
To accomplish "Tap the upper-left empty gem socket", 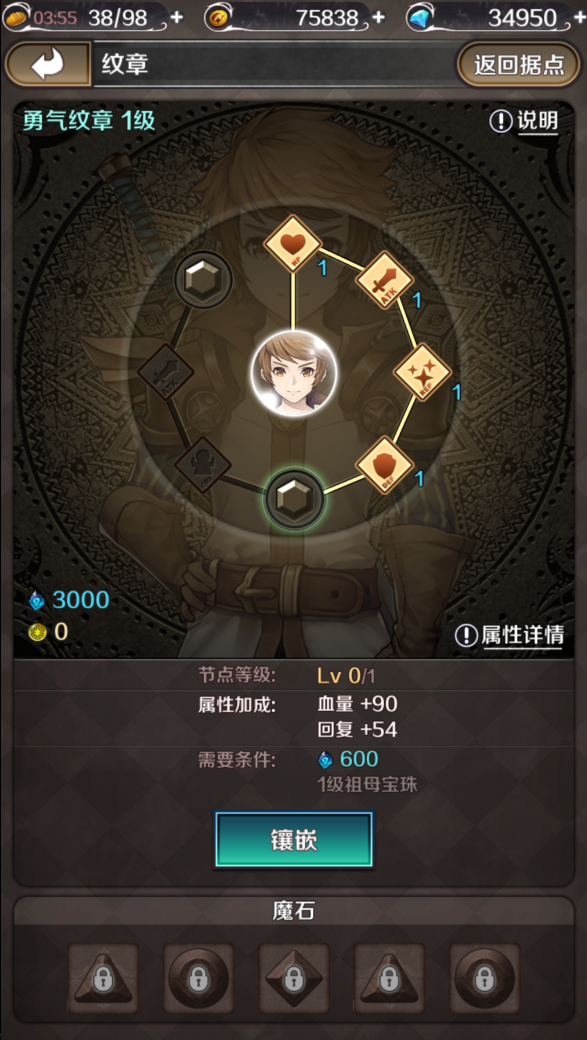I will [203, 280].
